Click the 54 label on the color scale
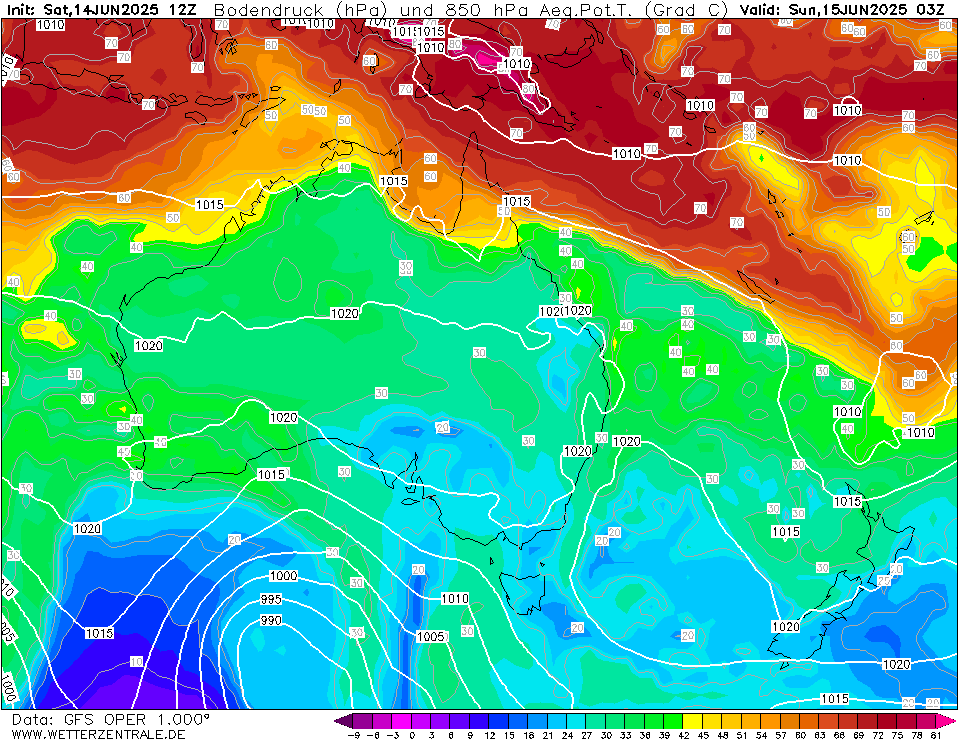 (x=761, y=735)
